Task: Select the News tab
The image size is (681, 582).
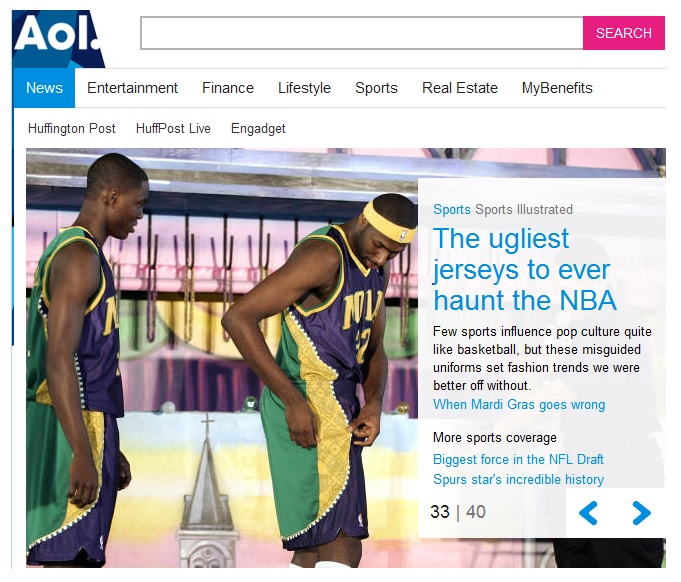Action: tap(44, 88)
